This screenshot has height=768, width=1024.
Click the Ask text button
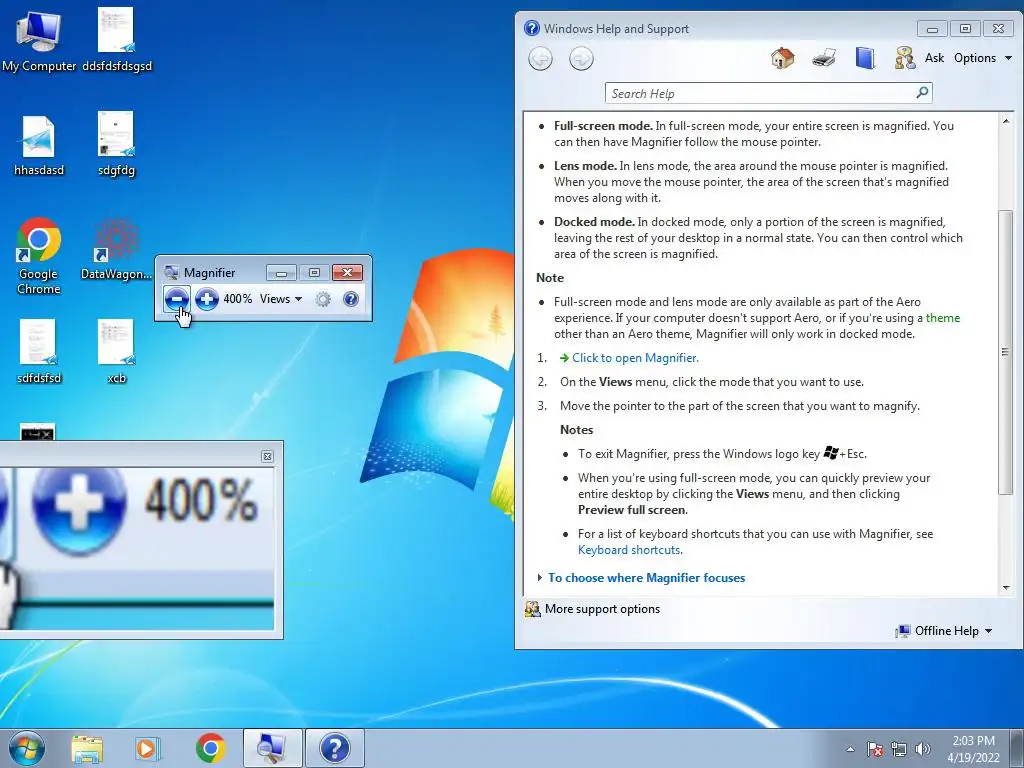pyautogui.click(x=934, y=58)
